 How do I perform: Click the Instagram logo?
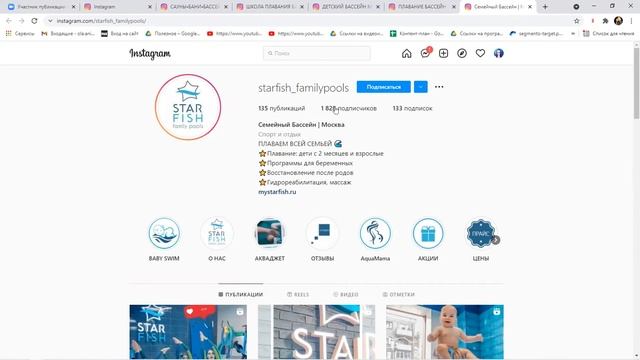150,53
